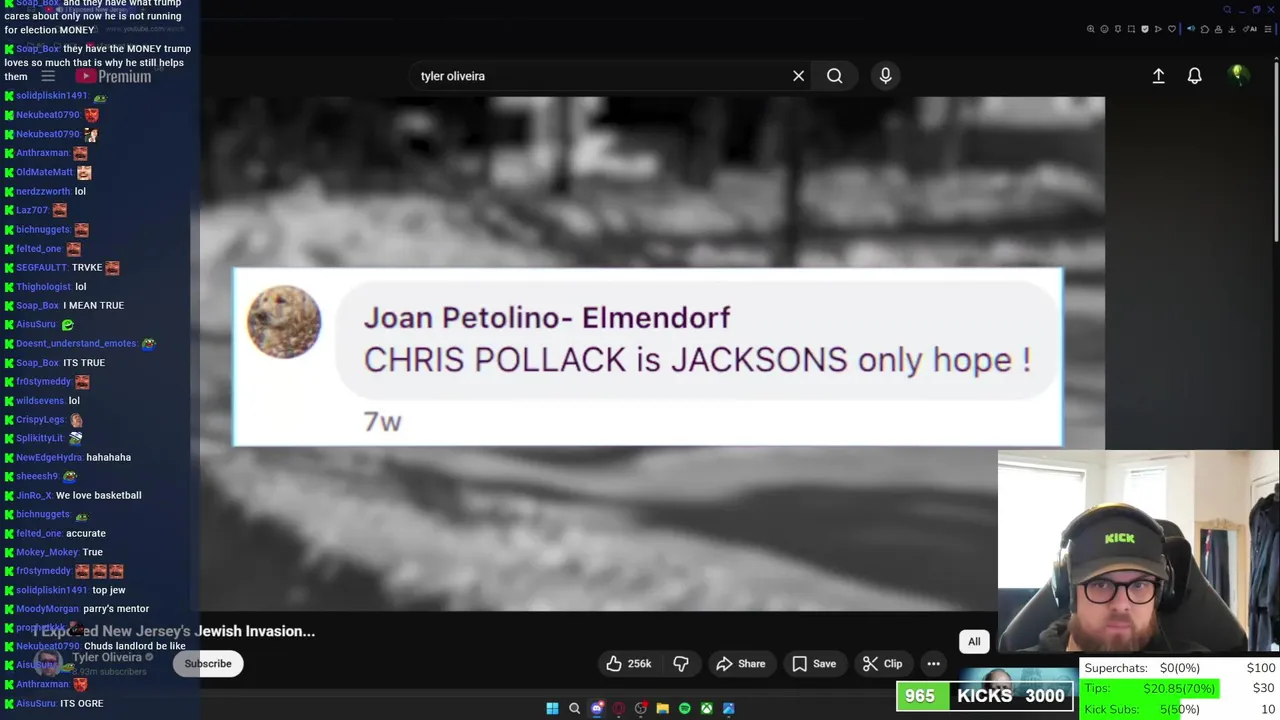Open Spotify from the taskbar
This screenshot has width=1280, height=720.
point(685,708)
